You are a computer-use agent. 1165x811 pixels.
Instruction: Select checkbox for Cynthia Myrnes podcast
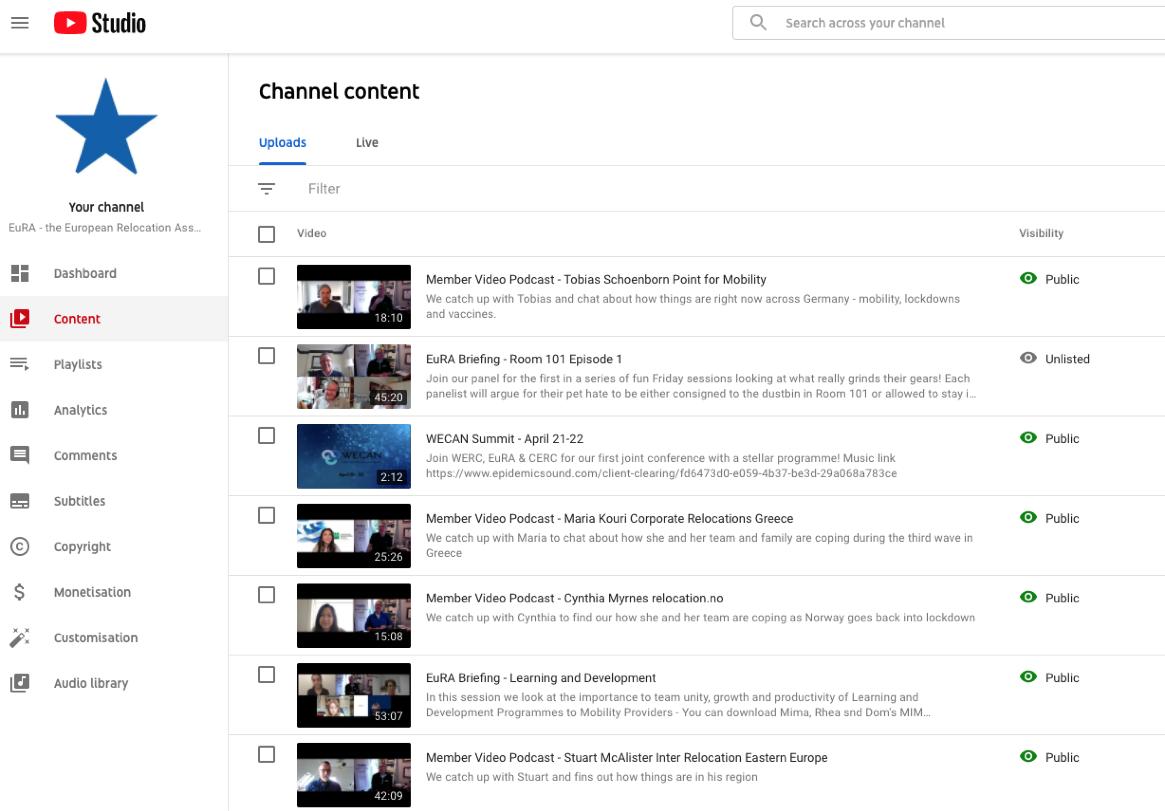click(266, 595)
